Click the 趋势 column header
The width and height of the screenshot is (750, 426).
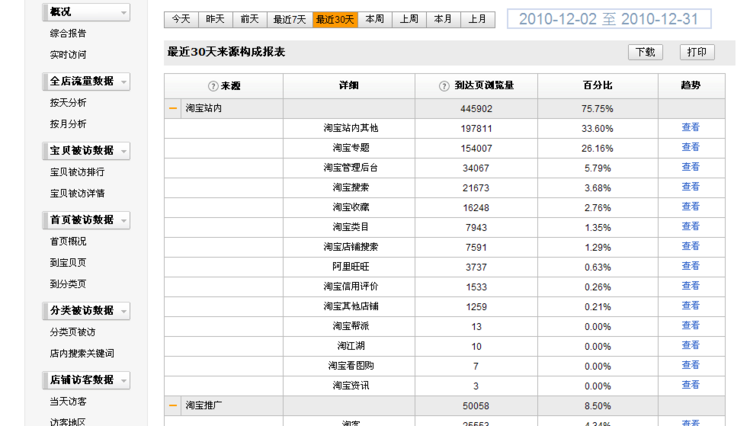tap(691, 86)
